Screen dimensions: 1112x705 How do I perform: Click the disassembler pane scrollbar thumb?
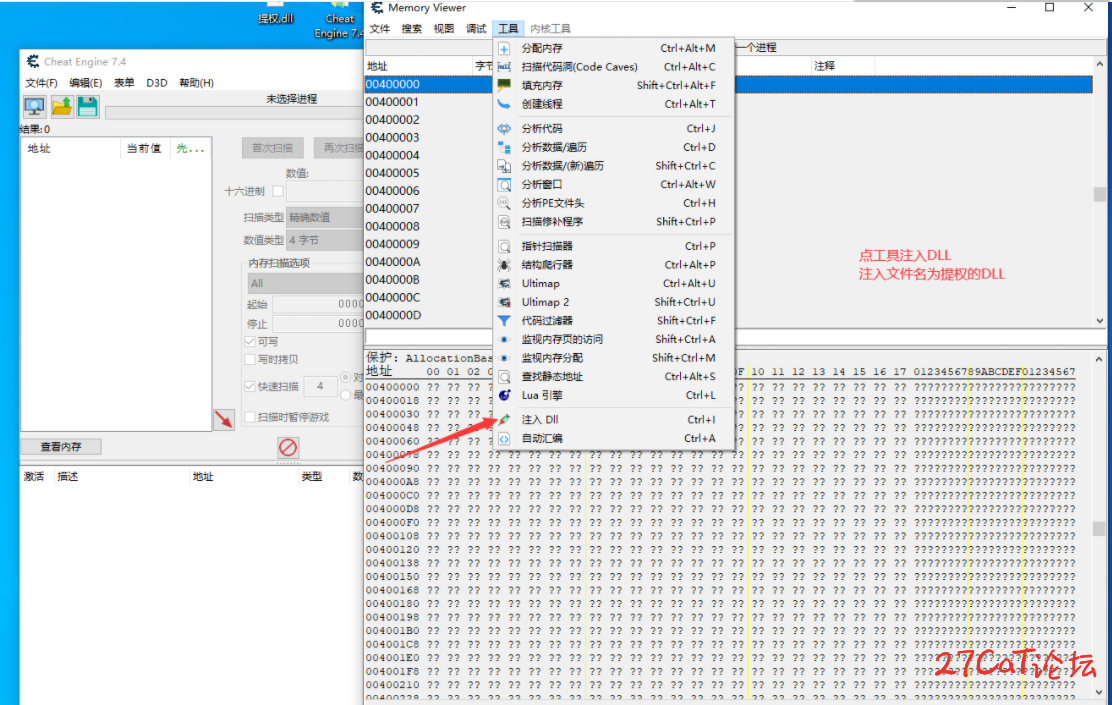(x=1099, y=194)
